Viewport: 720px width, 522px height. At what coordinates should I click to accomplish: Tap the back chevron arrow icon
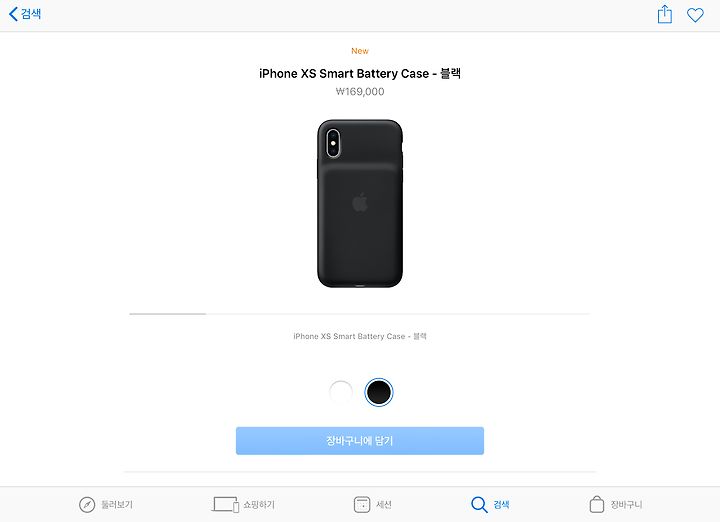pyautogui.click(x=13, y=14)
